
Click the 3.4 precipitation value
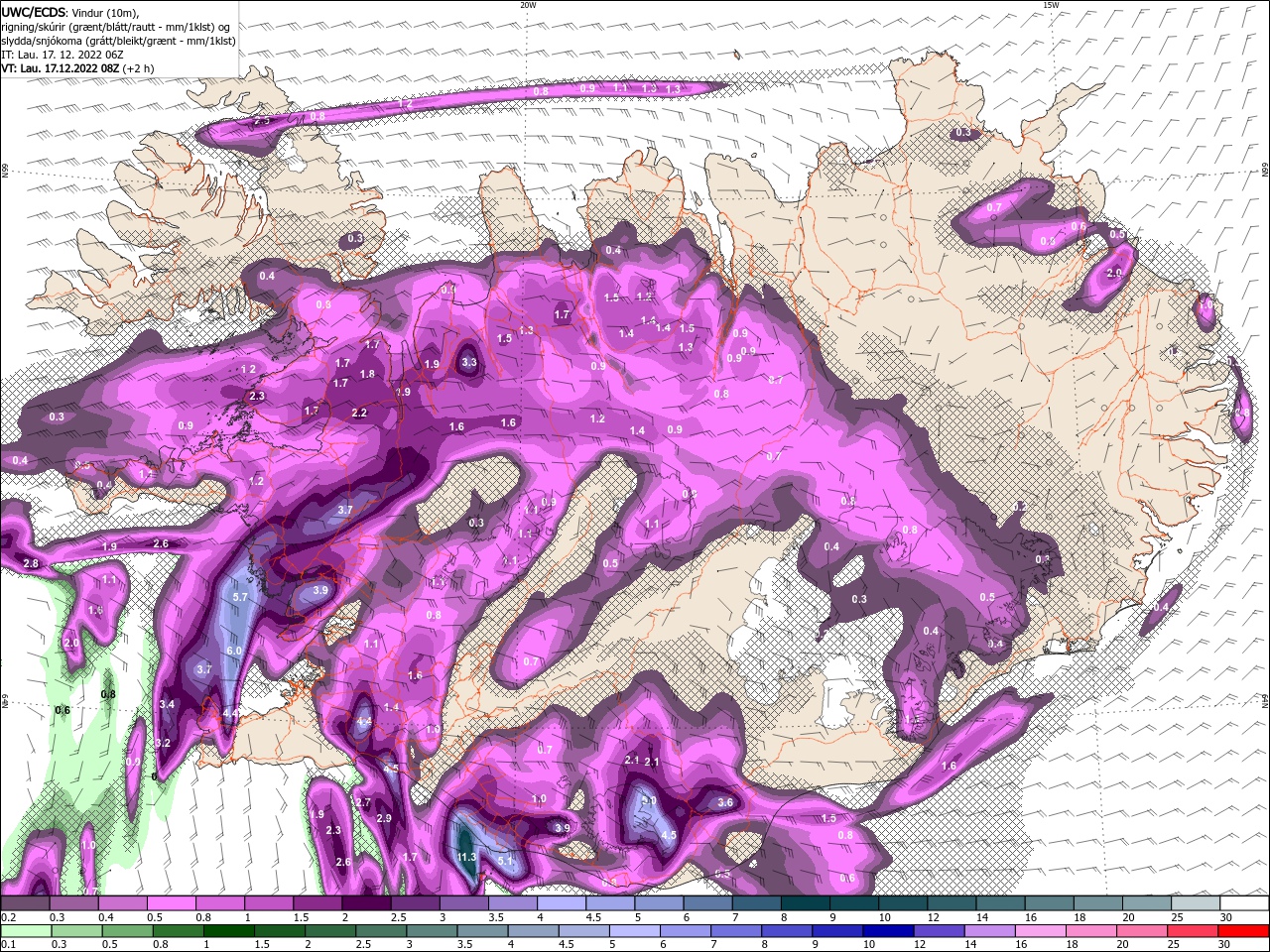[167, 704]
